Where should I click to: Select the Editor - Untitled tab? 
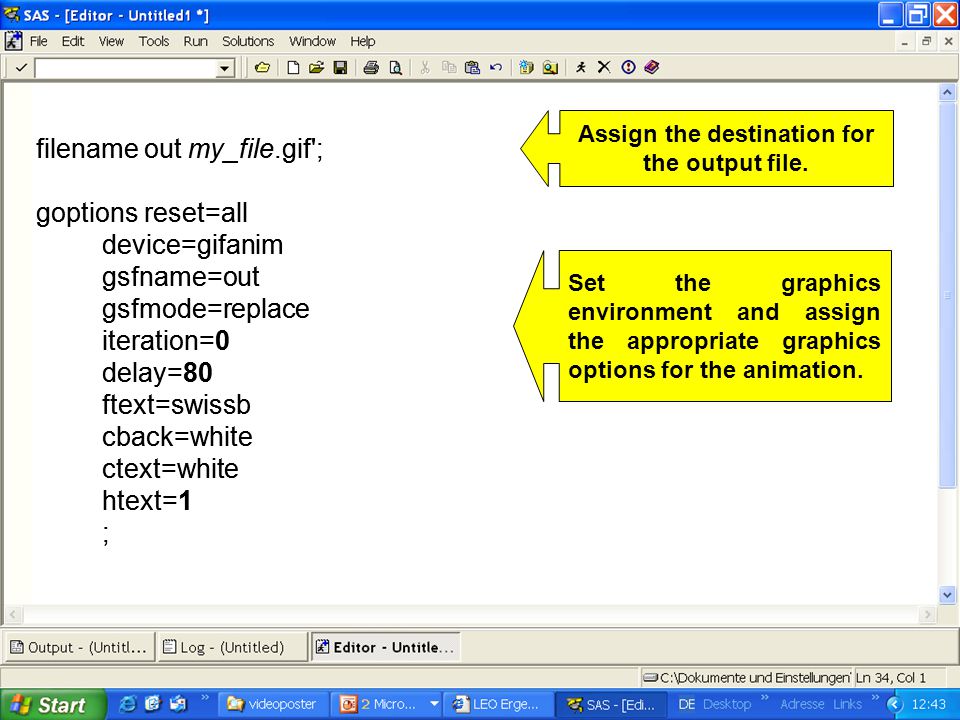[x=386, y=647]
